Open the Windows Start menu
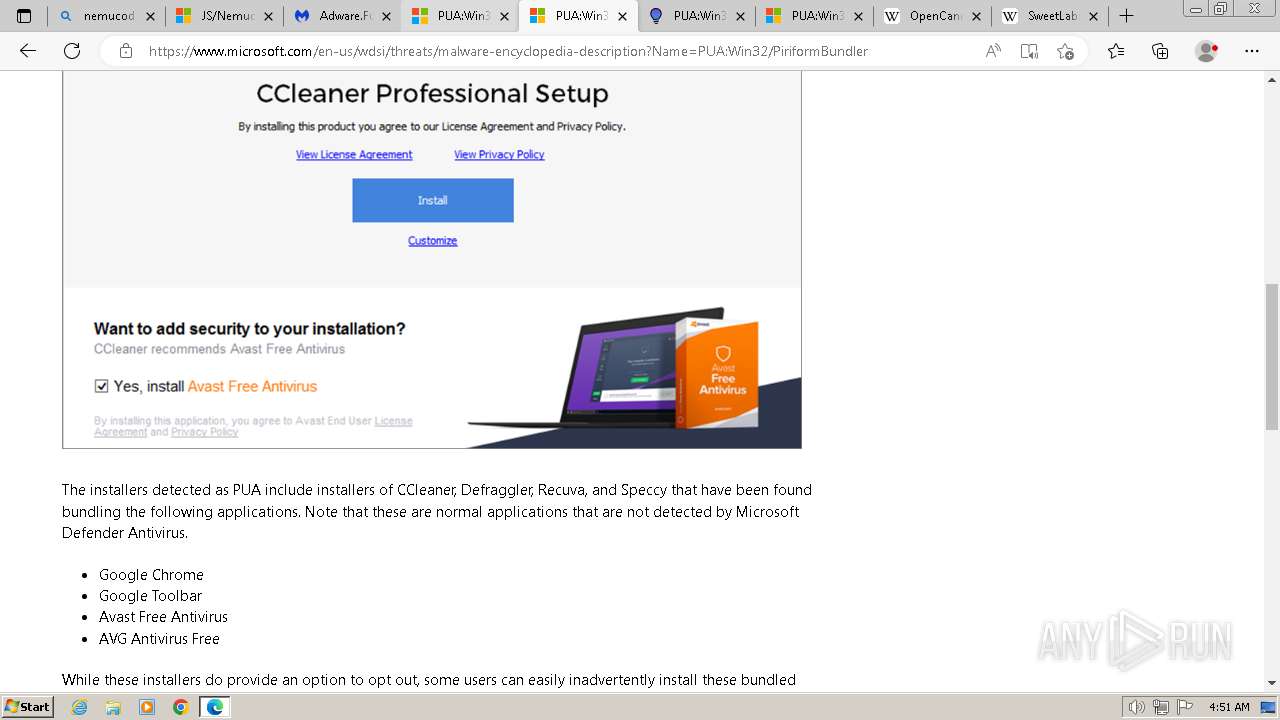Viewport: 1280px width, 720px height. 27,706
